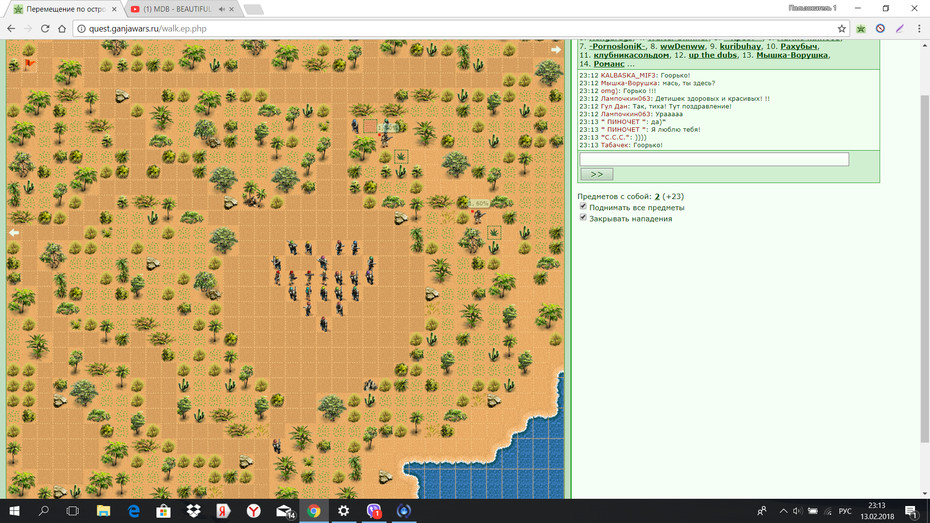Toggle 'Поднимать все предметы' checkbox
Screen dimensions: 930x523
point(583,206)
